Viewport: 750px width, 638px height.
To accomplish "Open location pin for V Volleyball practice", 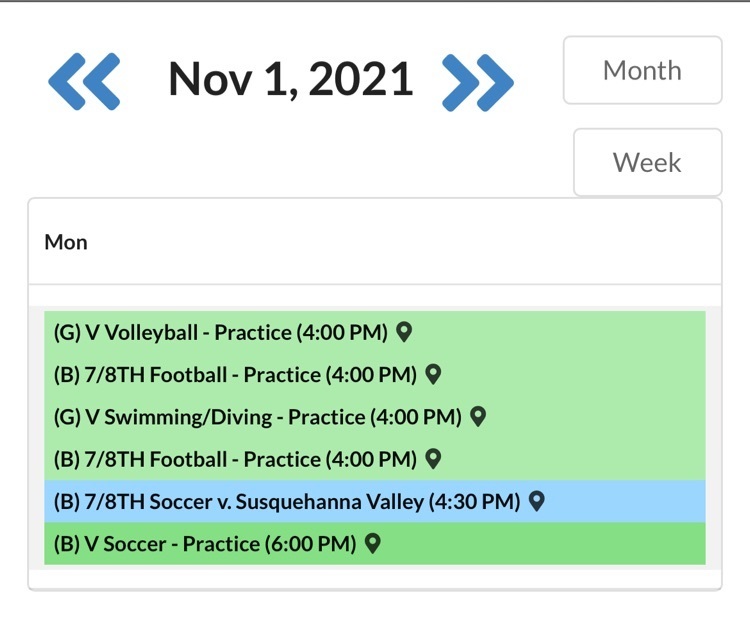I will click(404, 332).
